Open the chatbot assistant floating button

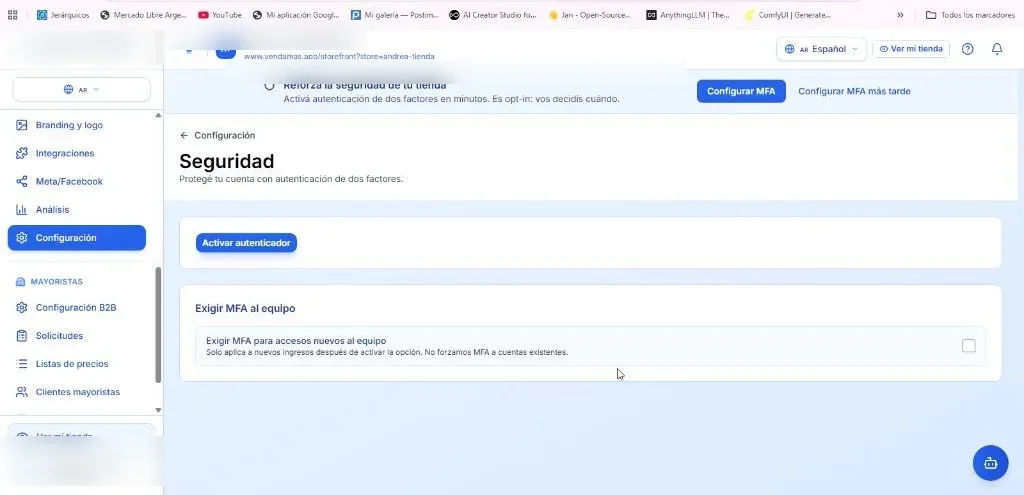tap(990, 463)
